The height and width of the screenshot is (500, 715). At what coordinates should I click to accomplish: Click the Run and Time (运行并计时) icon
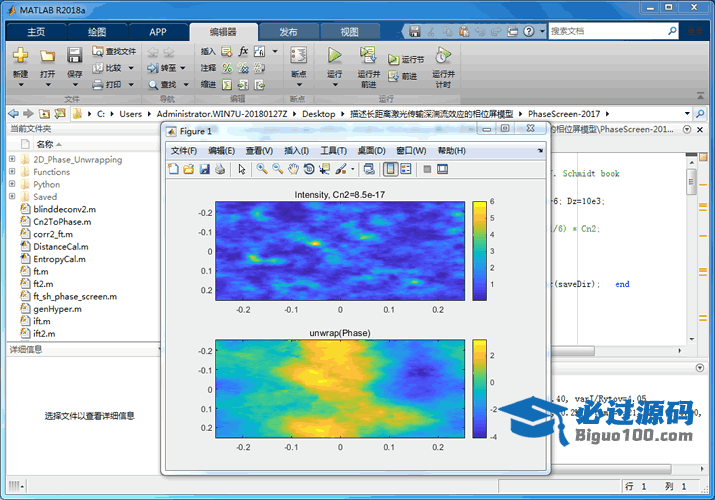click(443, 55)
